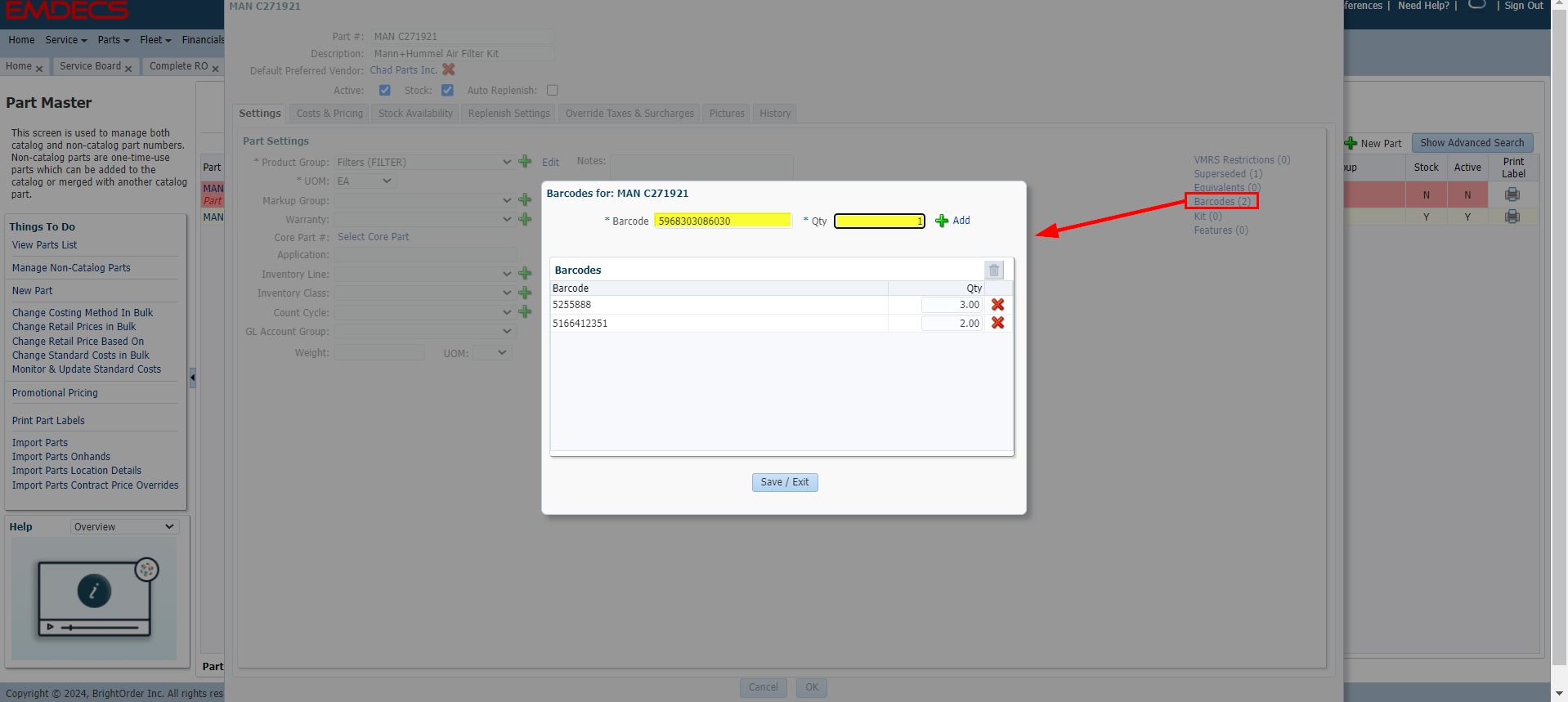1568x702 pixels.
Task: Open the Barcodes (2) link
Action: (x=1222, y=202)
